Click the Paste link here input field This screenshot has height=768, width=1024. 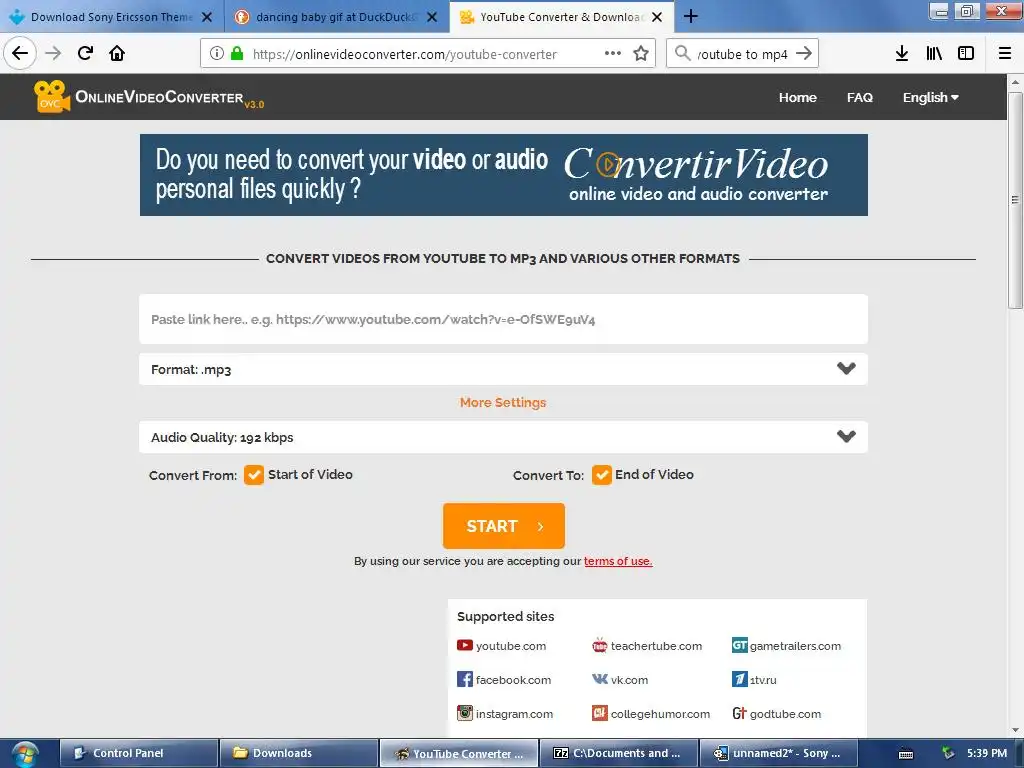[x=503, y=319]
